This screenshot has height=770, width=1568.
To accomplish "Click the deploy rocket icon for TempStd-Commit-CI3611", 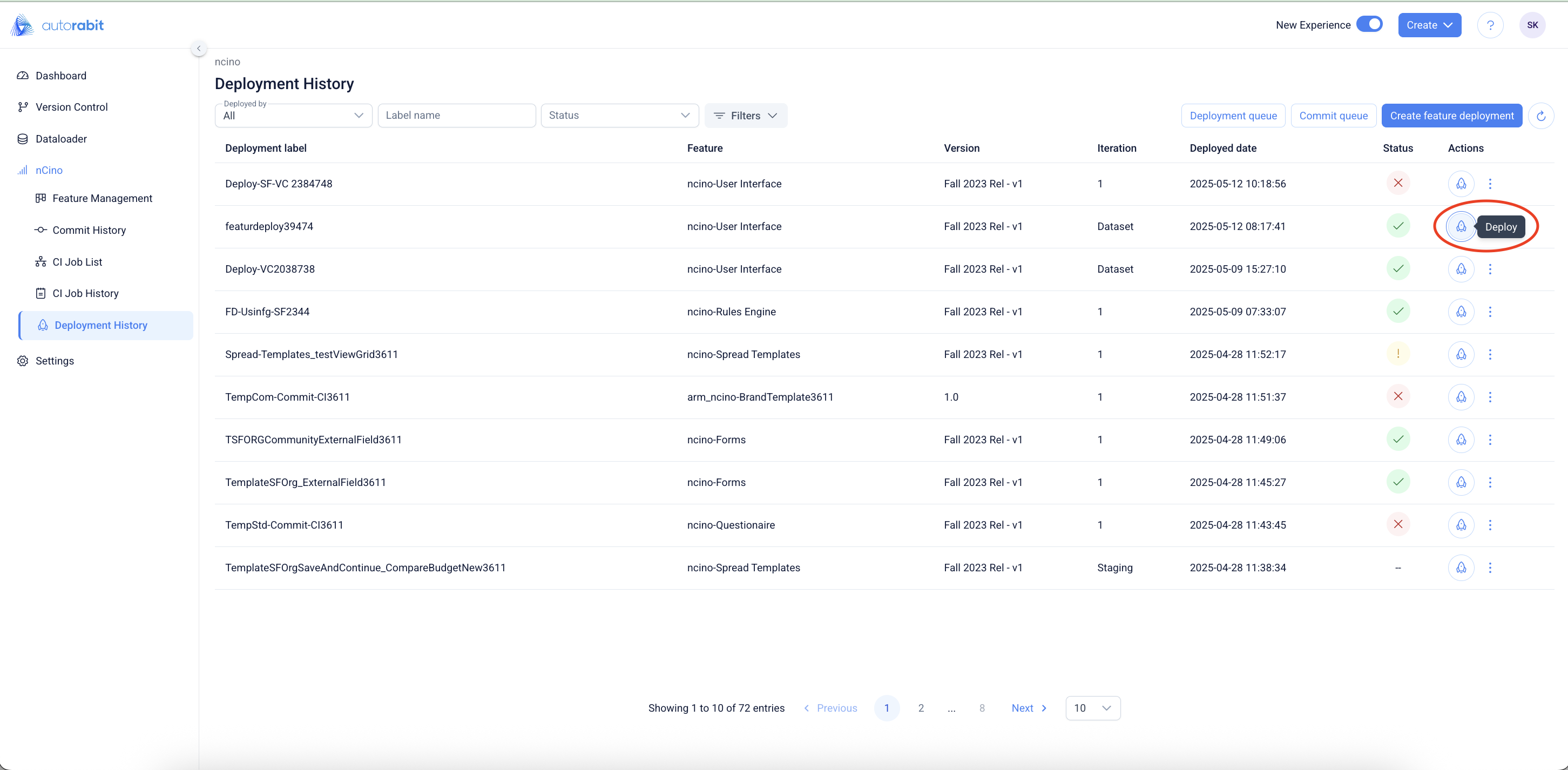I will [x=1461, y=525].
